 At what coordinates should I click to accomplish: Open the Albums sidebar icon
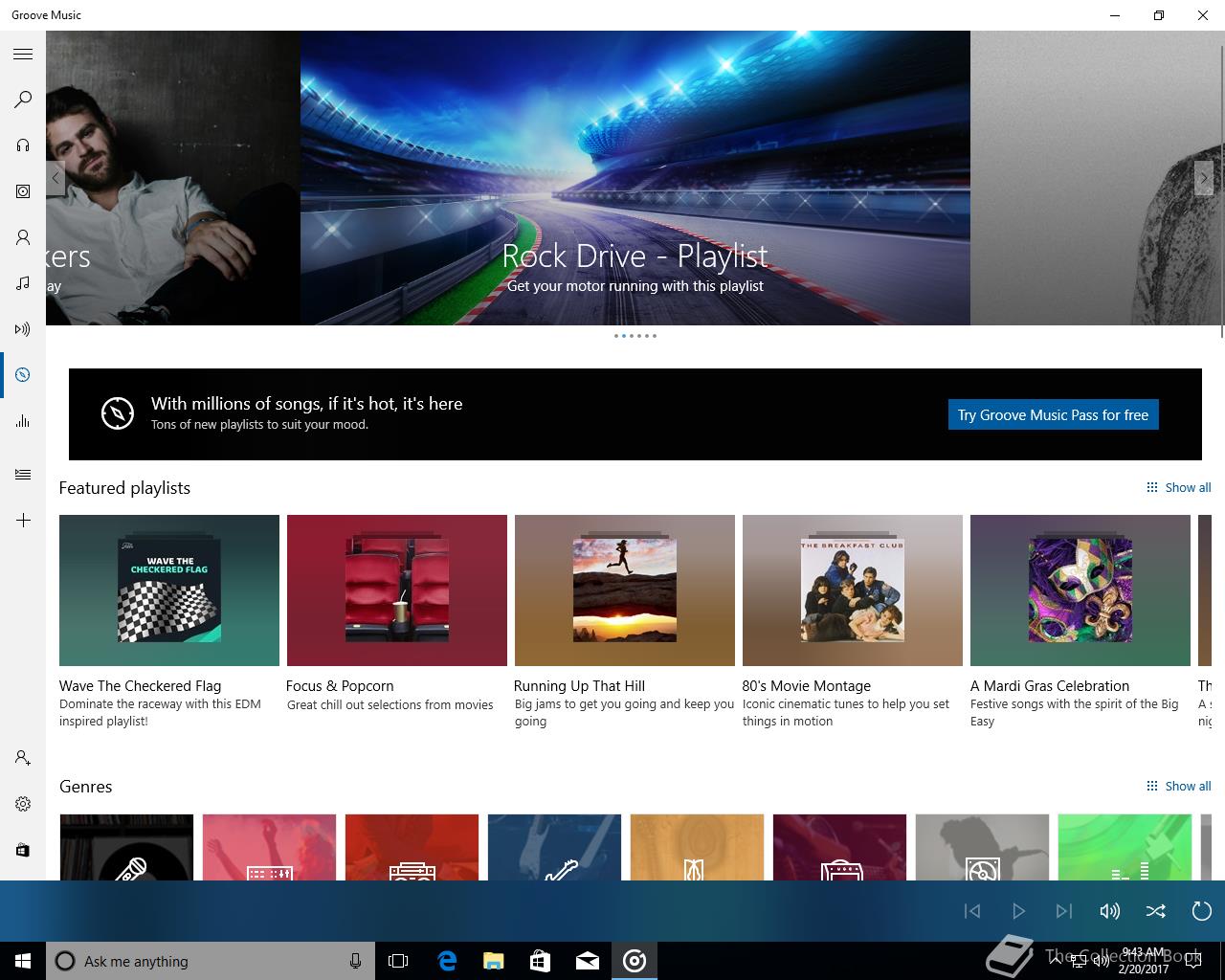coord(23,191)
